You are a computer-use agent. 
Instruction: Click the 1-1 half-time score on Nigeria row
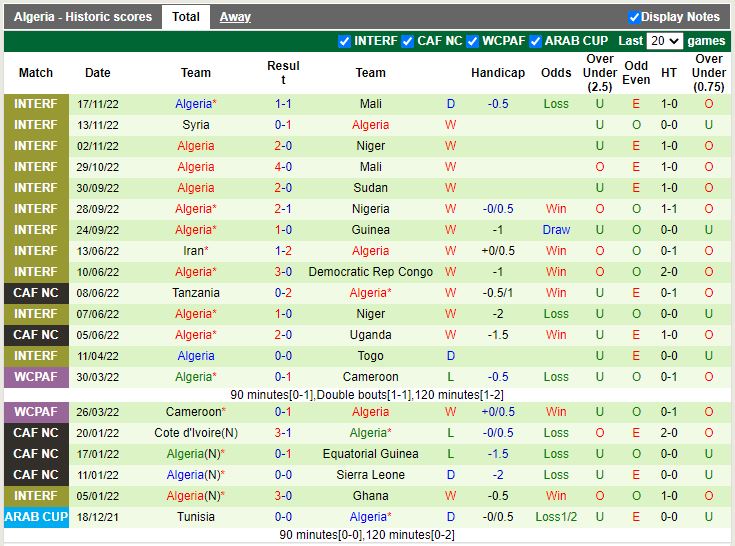coord(668,209)
